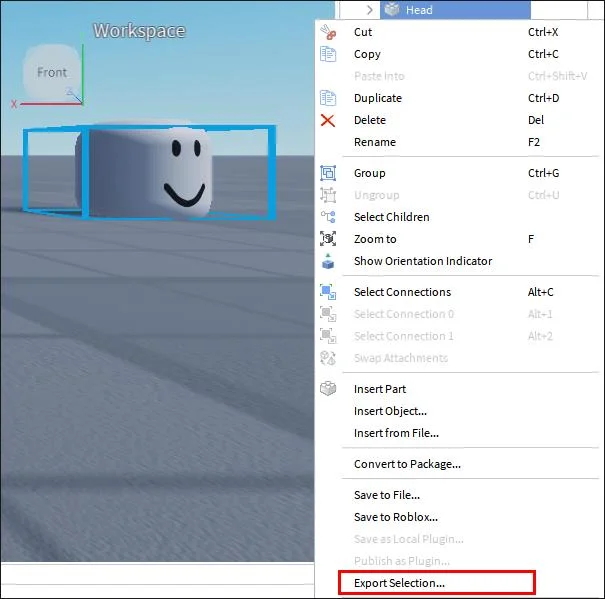
Task: Click the Group icon
Action: pyautogui.click(x=328, y=173)
